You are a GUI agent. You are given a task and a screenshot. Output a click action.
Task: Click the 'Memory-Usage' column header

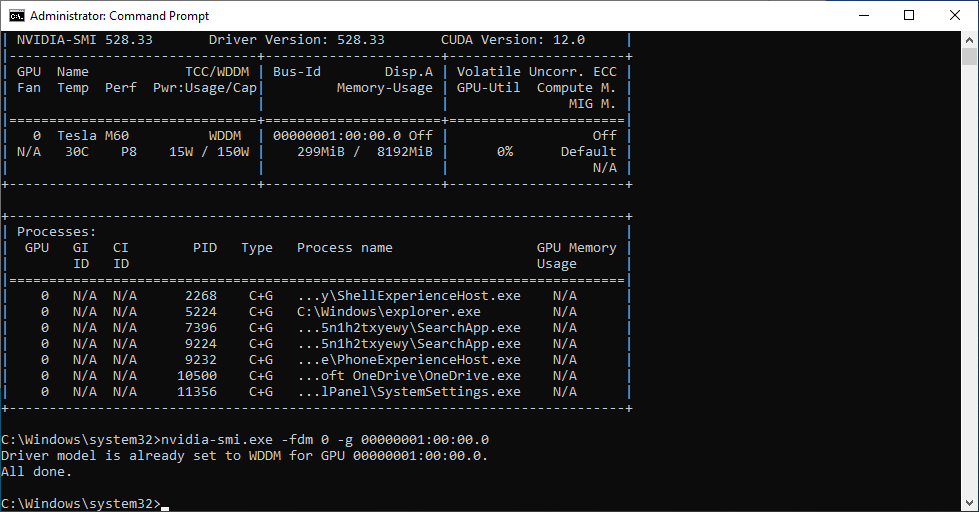385,88
